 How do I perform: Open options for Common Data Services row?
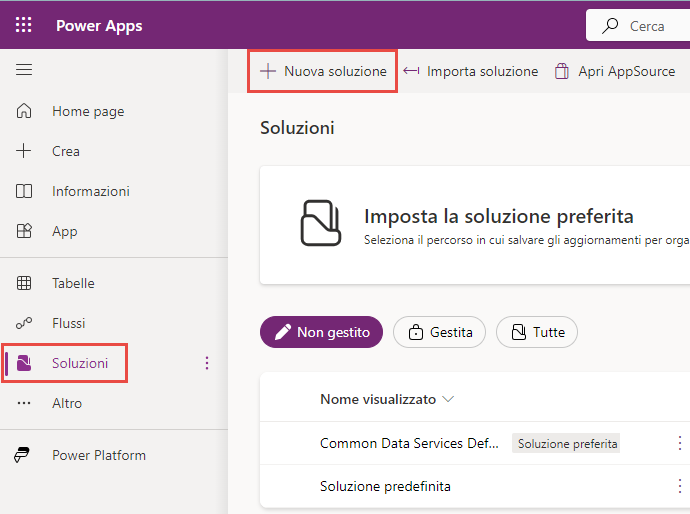click(x=680, y=443)
